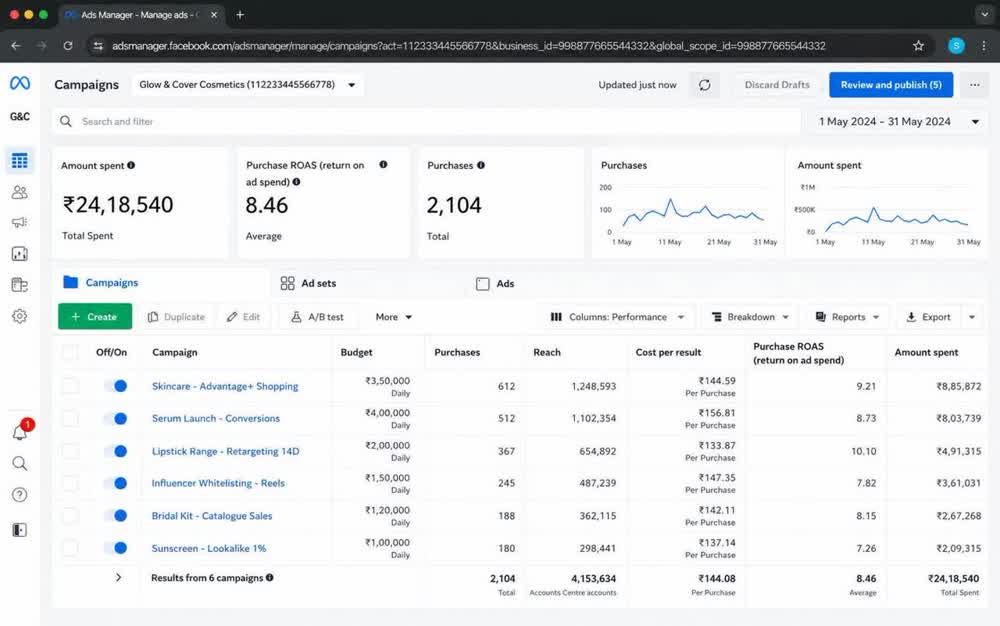The height and width of the screenshot is (626, 1000).
Task: Click the A/B test button
Action: (x=317, y=317)
